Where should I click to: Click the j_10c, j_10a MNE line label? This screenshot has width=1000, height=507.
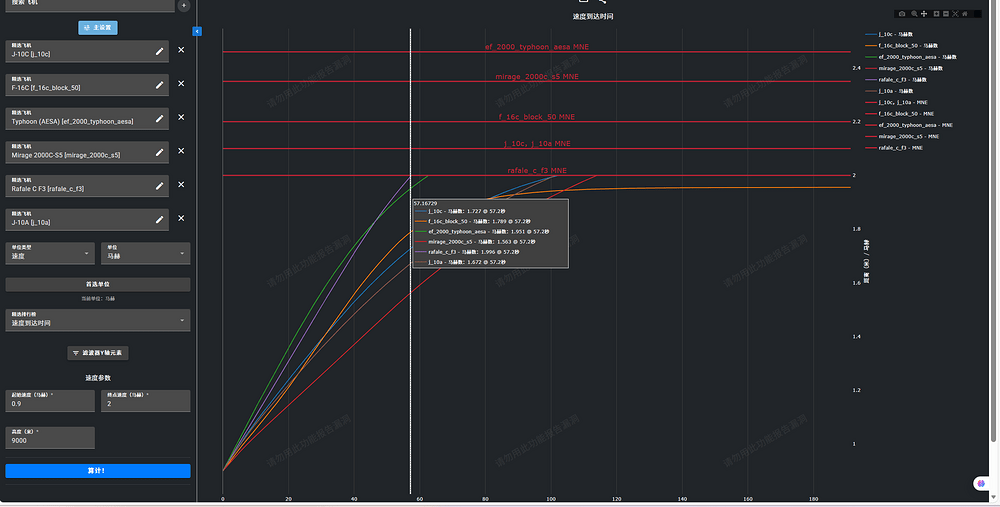537,144
